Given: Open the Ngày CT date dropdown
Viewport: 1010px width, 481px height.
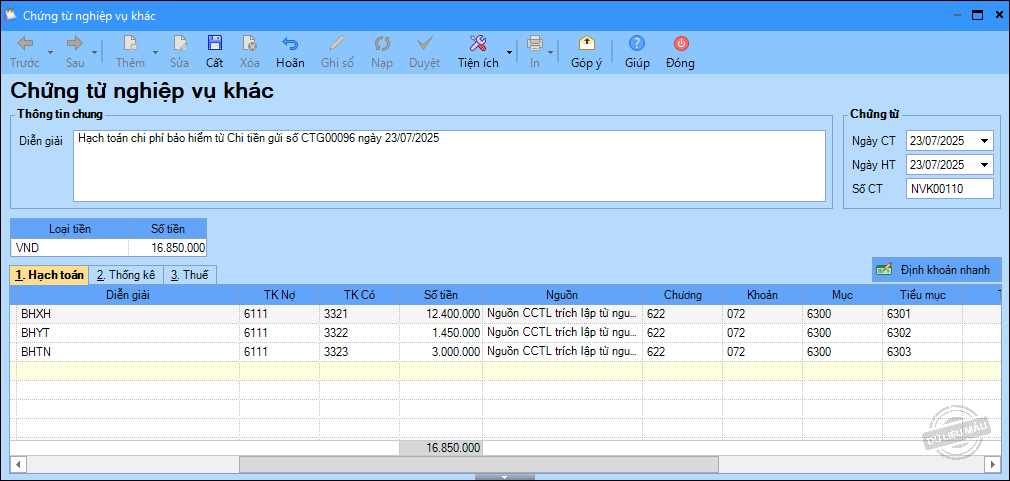Looking at the screenshot, I should coord(984,141).
